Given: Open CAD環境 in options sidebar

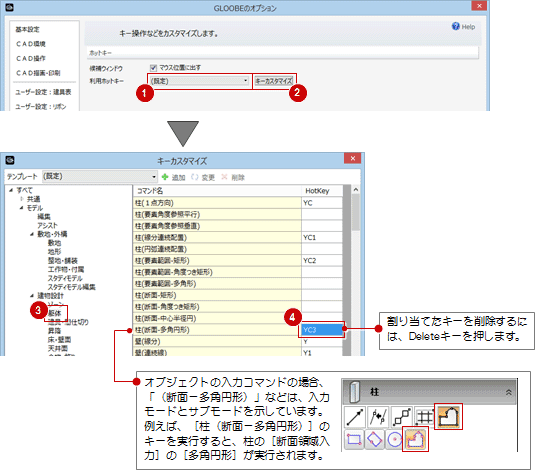Looking at the screenshot, I should point(31,44).
